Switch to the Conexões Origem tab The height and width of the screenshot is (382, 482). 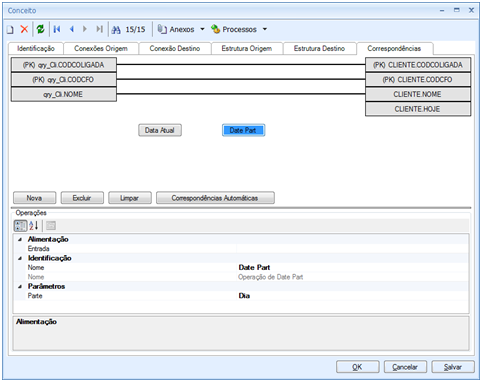pyautogui.click(x=101, y=49)
